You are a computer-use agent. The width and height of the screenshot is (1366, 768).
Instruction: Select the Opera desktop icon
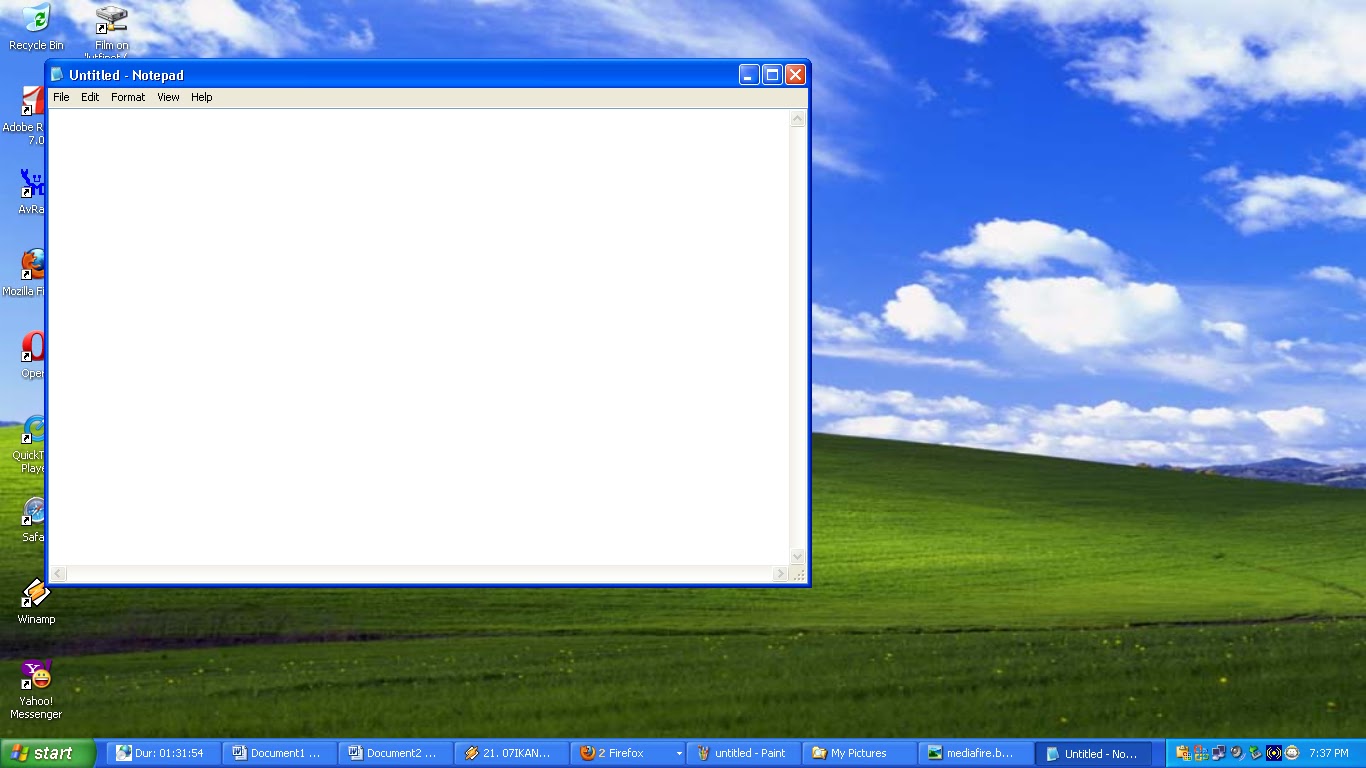pyautogui.click(x=32, y=355)
